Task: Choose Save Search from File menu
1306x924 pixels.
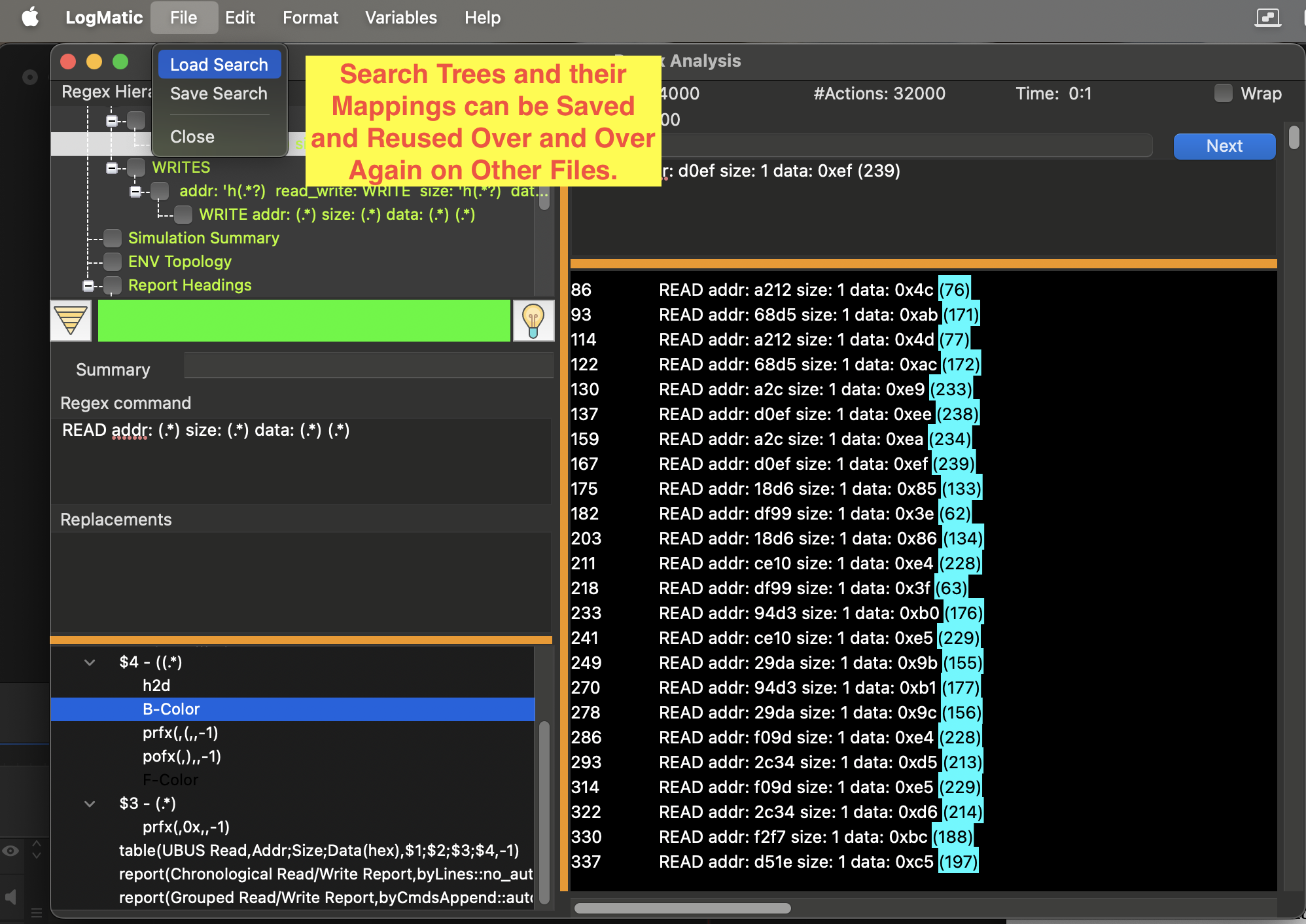Action: click(219, 94)
